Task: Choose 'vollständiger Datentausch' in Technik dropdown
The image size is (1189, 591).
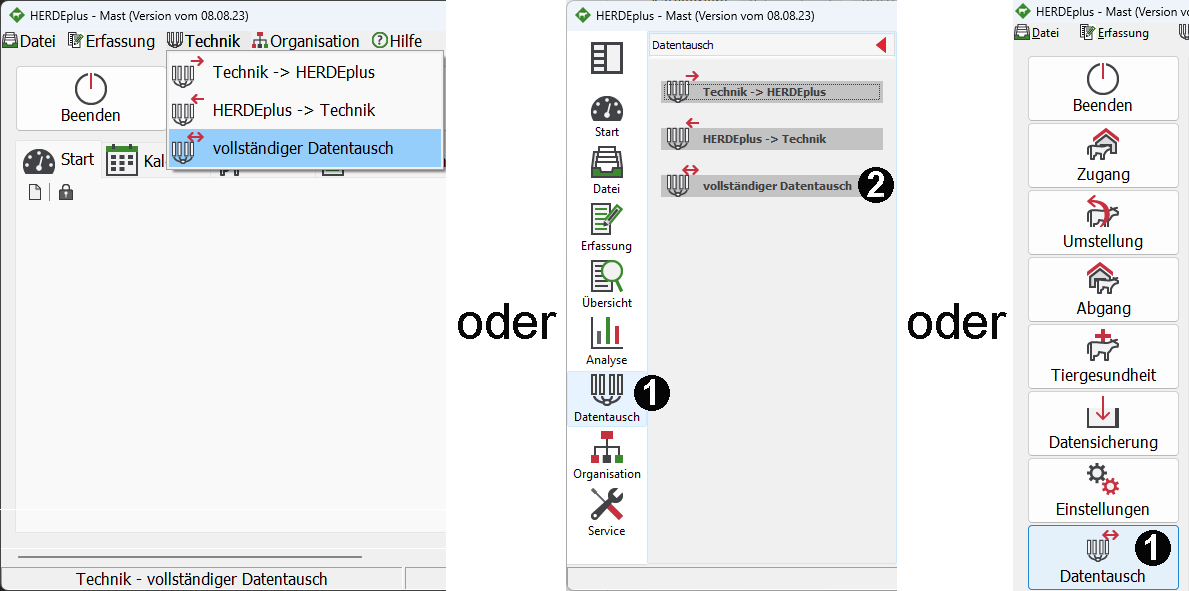Action: point(305,148)
